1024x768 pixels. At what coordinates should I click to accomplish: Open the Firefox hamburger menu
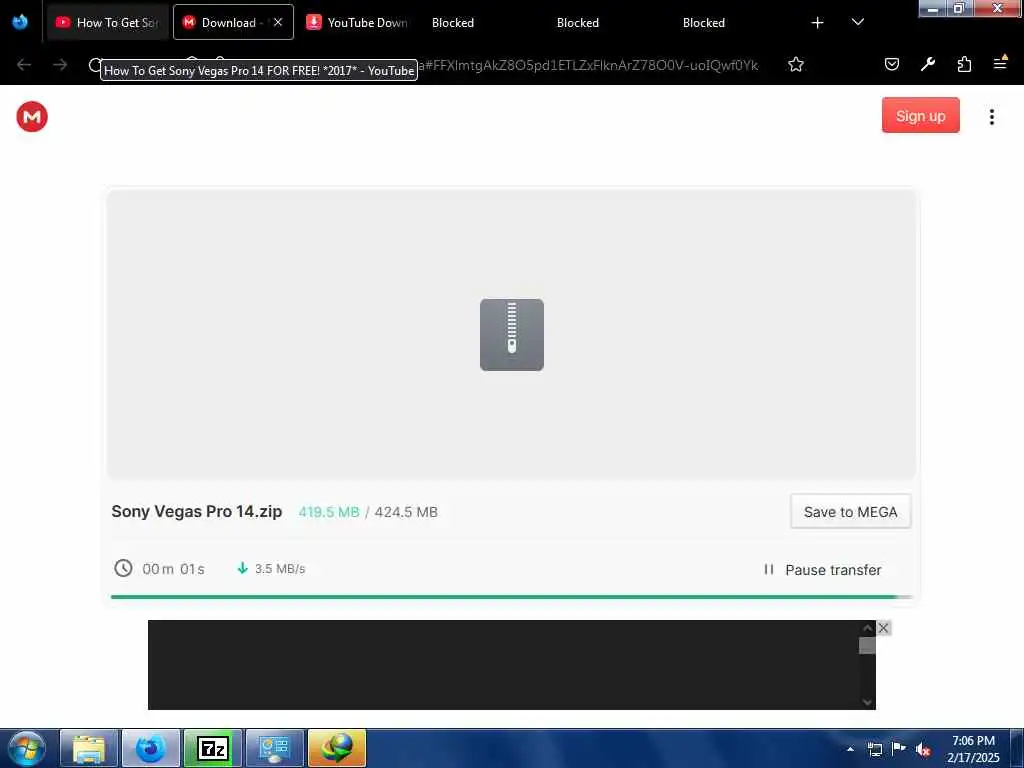(x=1000, y=63)
